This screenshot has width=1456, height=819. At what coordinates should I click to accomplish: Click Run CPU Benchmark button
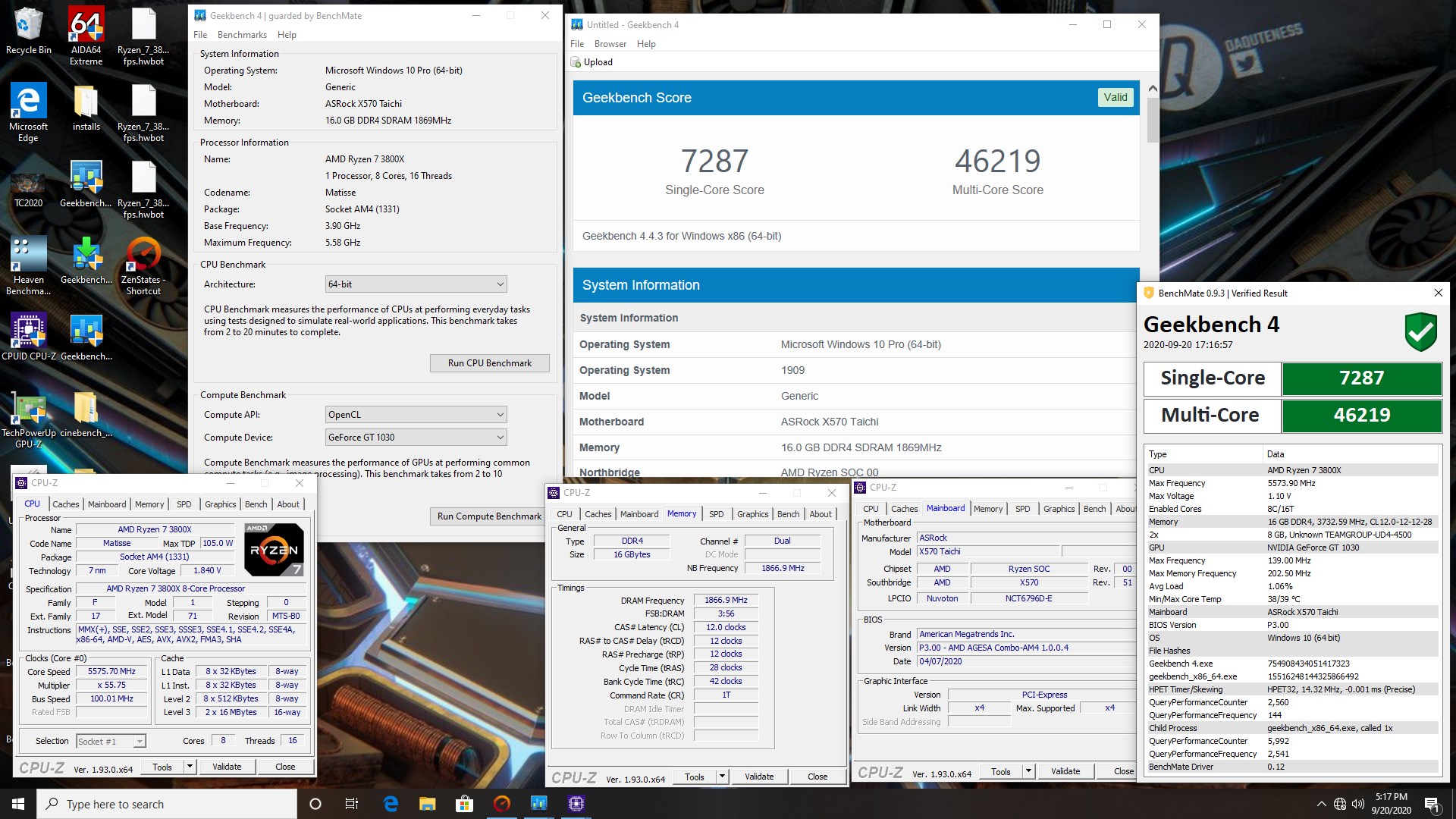pyautogui.click(x=490, y=363)
